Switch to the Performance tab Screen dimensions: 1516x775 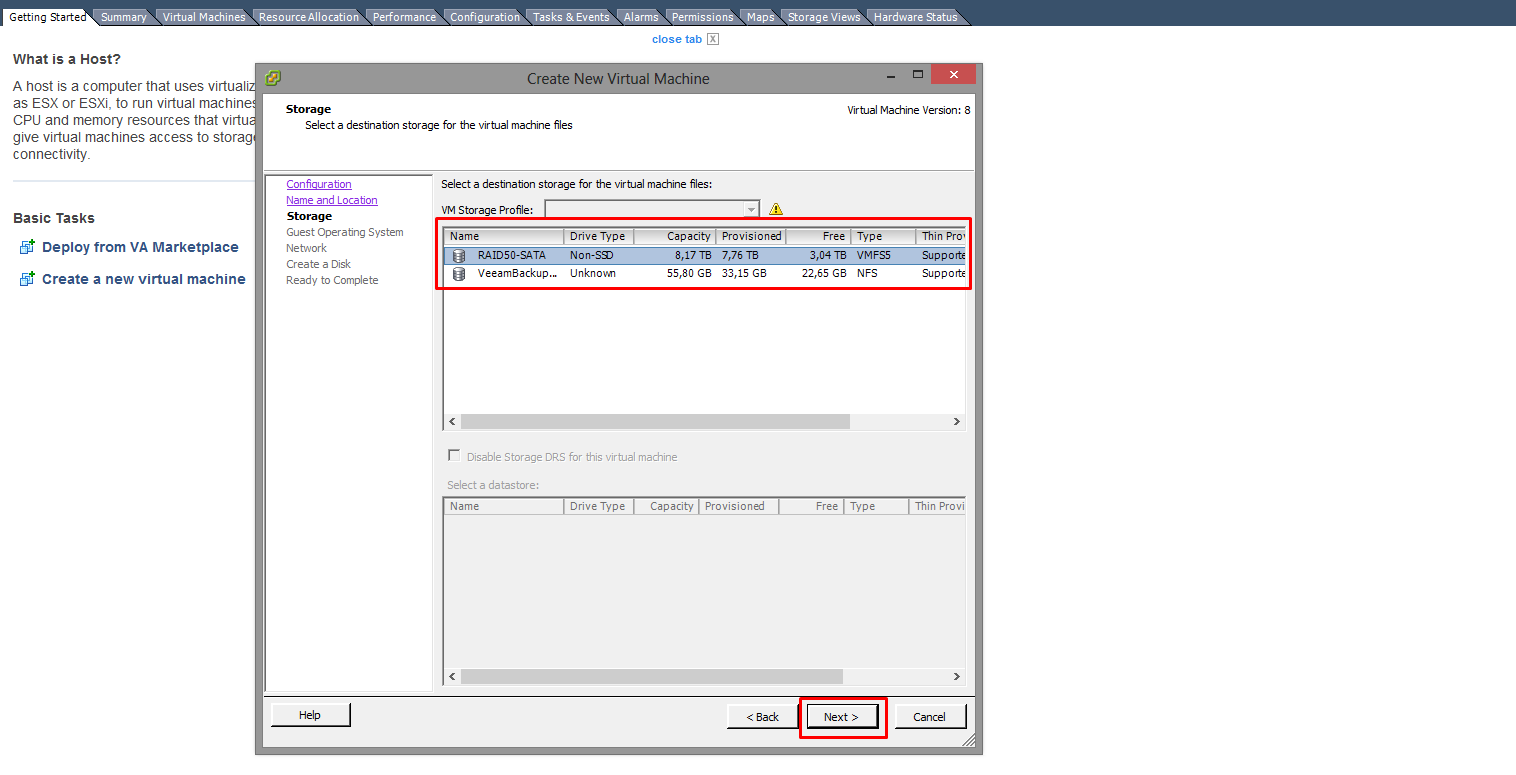(404, 17)
